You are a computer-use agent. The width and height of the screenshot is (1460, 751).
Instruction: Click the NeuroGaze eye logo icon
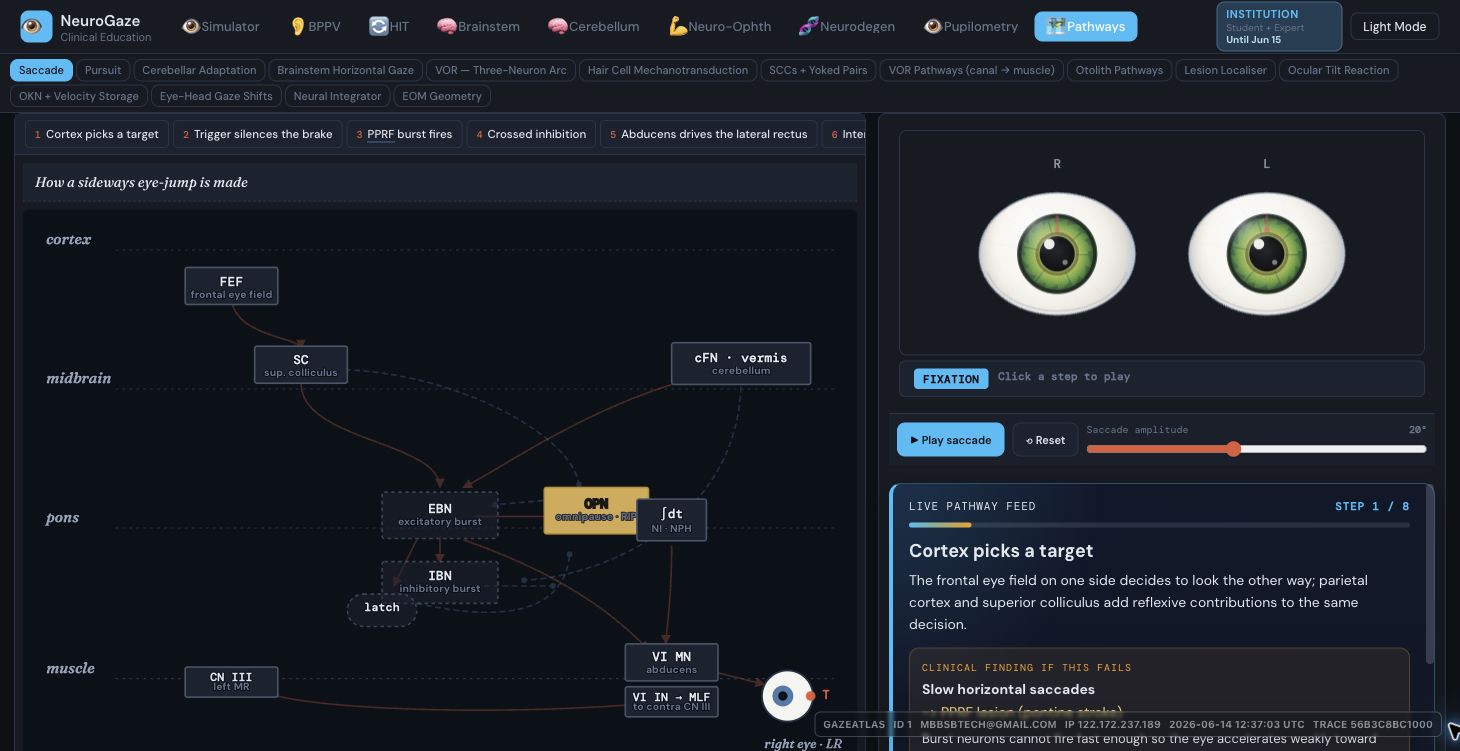[36, 27]
